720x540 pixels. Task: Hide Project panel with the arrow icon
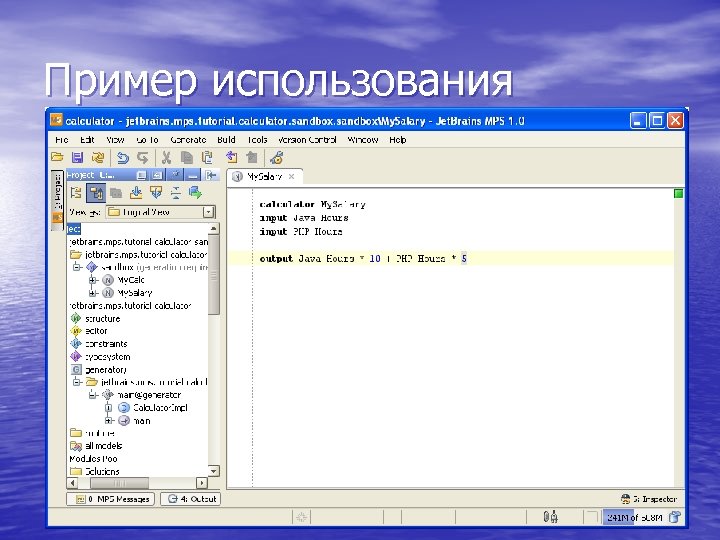point(211,175)
